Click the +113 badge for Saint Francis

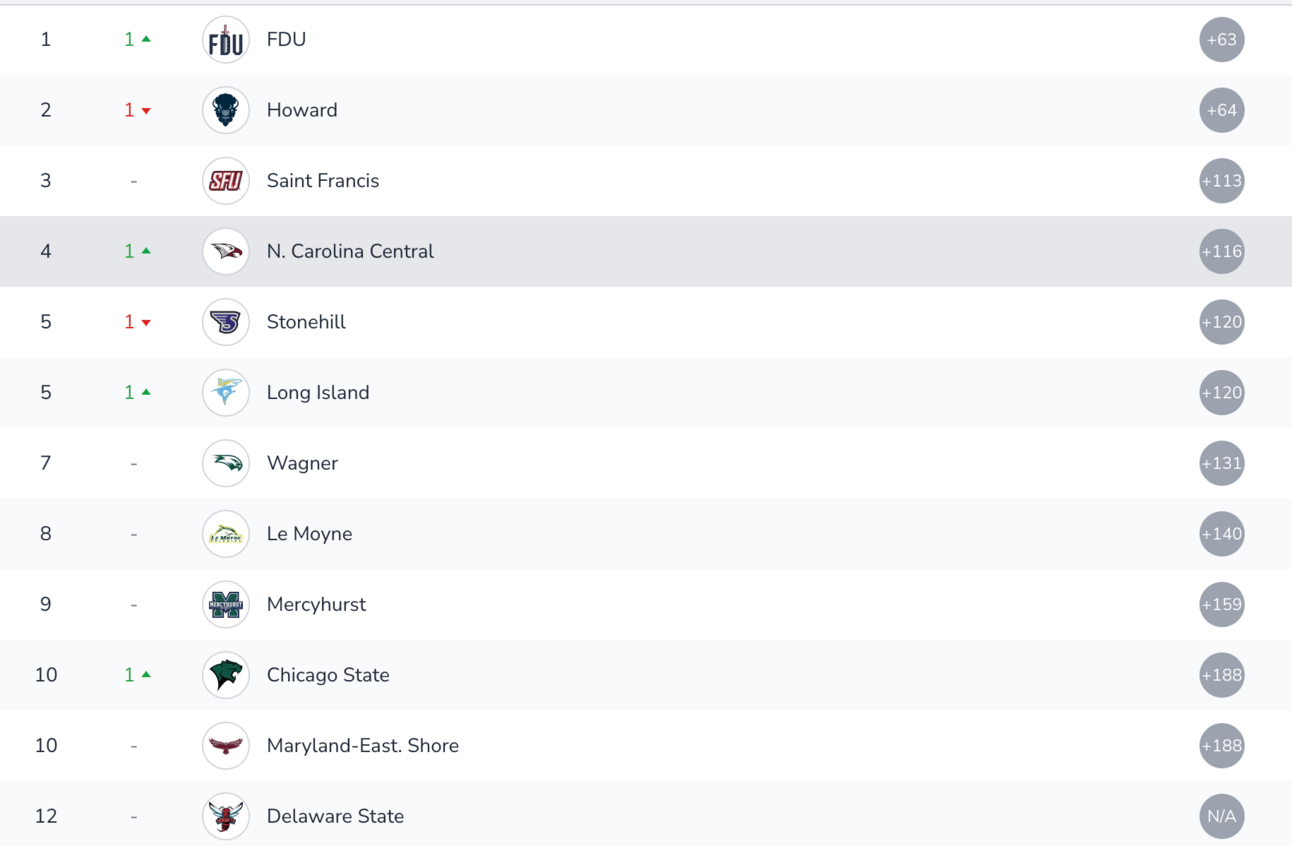1221,181
